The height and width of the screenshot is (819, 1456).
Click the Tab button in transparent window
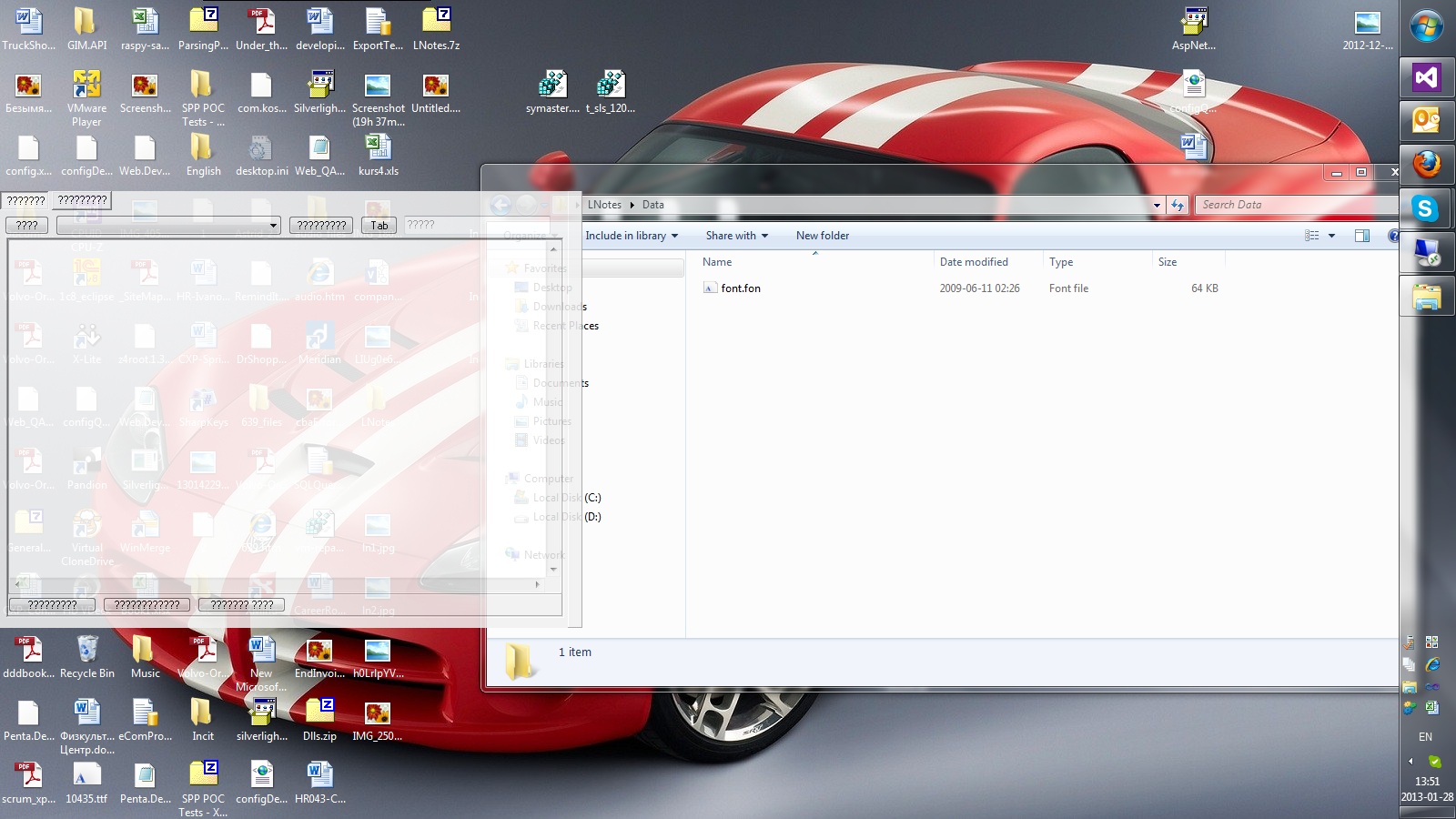point(379,225)
